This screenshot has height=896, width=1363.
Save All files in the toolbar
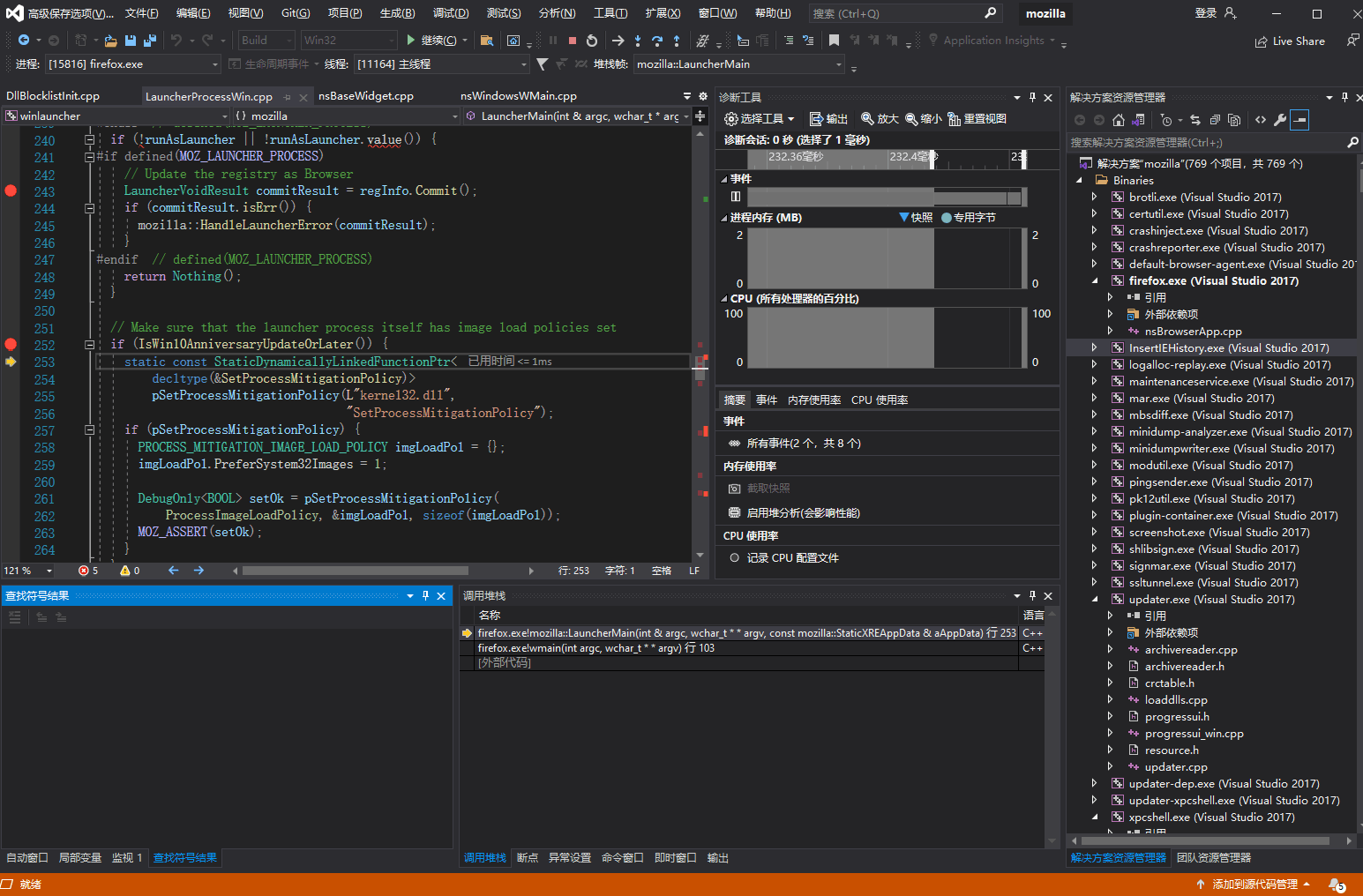(x=150, y=41)
